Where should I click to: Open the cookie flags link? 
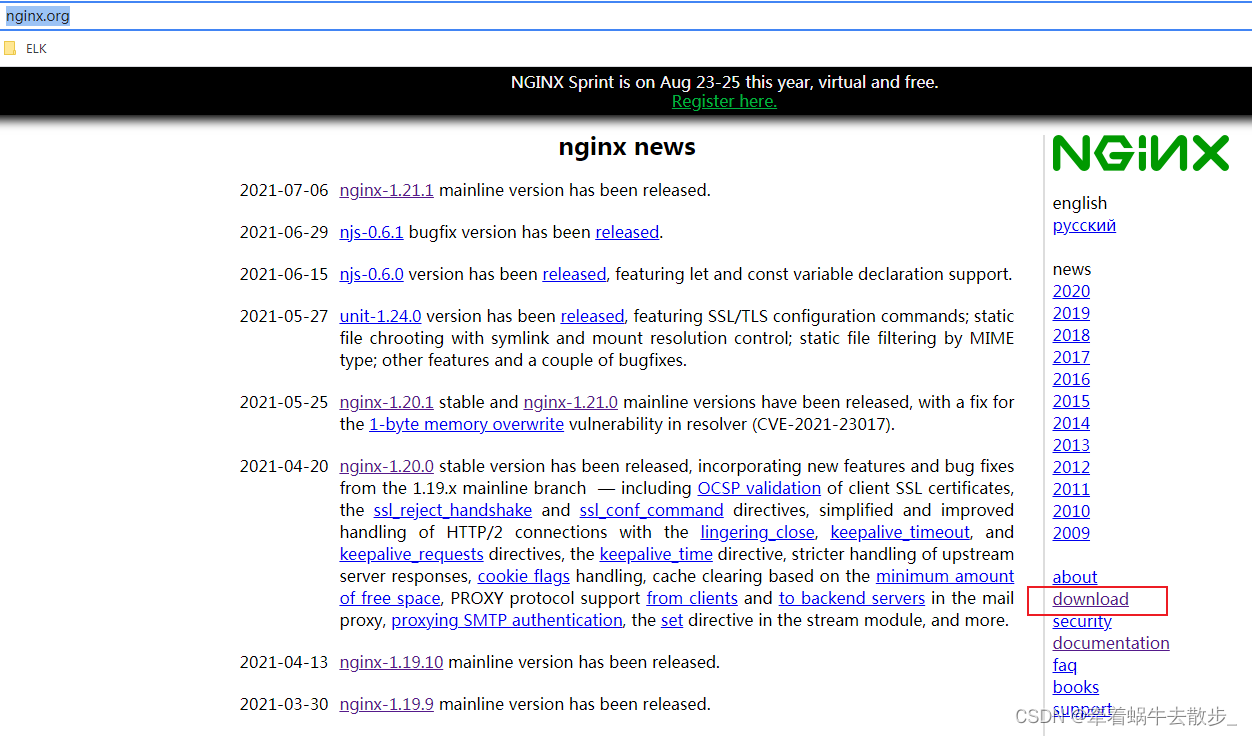tap(524, 576)
